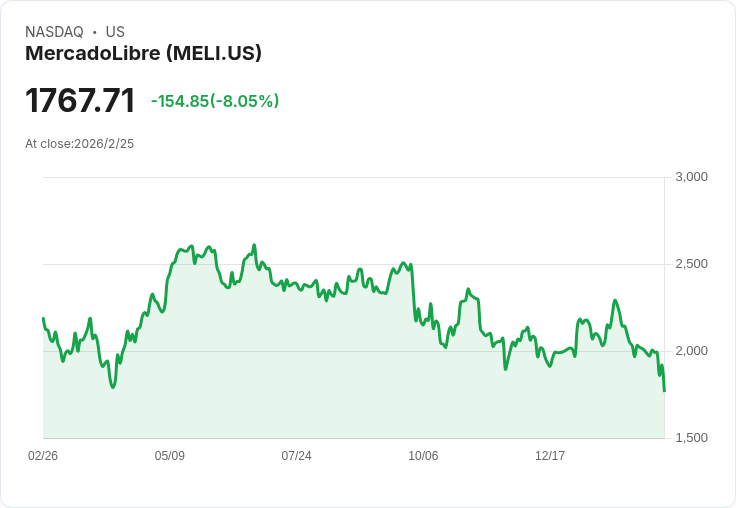The height and width of the screenshot is (508, 736).
Task: Click the 07/24 date axis label
Action: pos(296,455)
